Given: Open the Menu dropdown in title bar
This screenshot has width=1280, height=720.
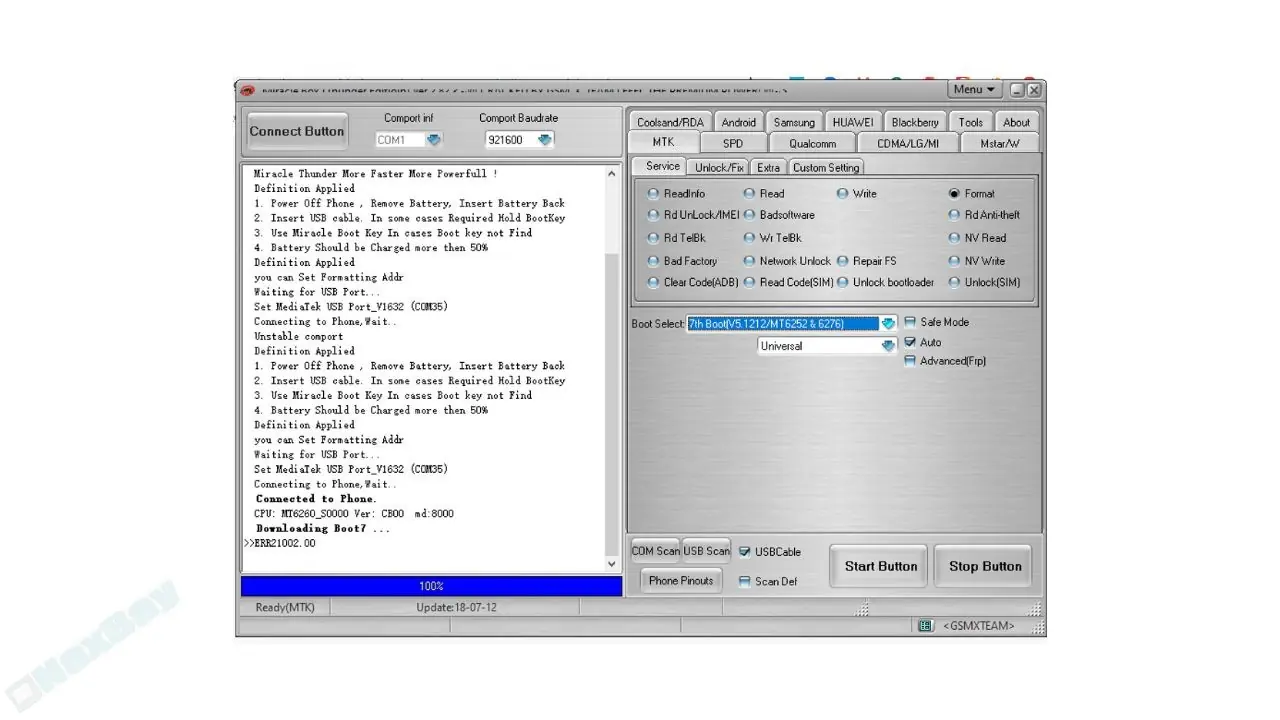Looking at the screenshot, I should [x=974, y=90].
